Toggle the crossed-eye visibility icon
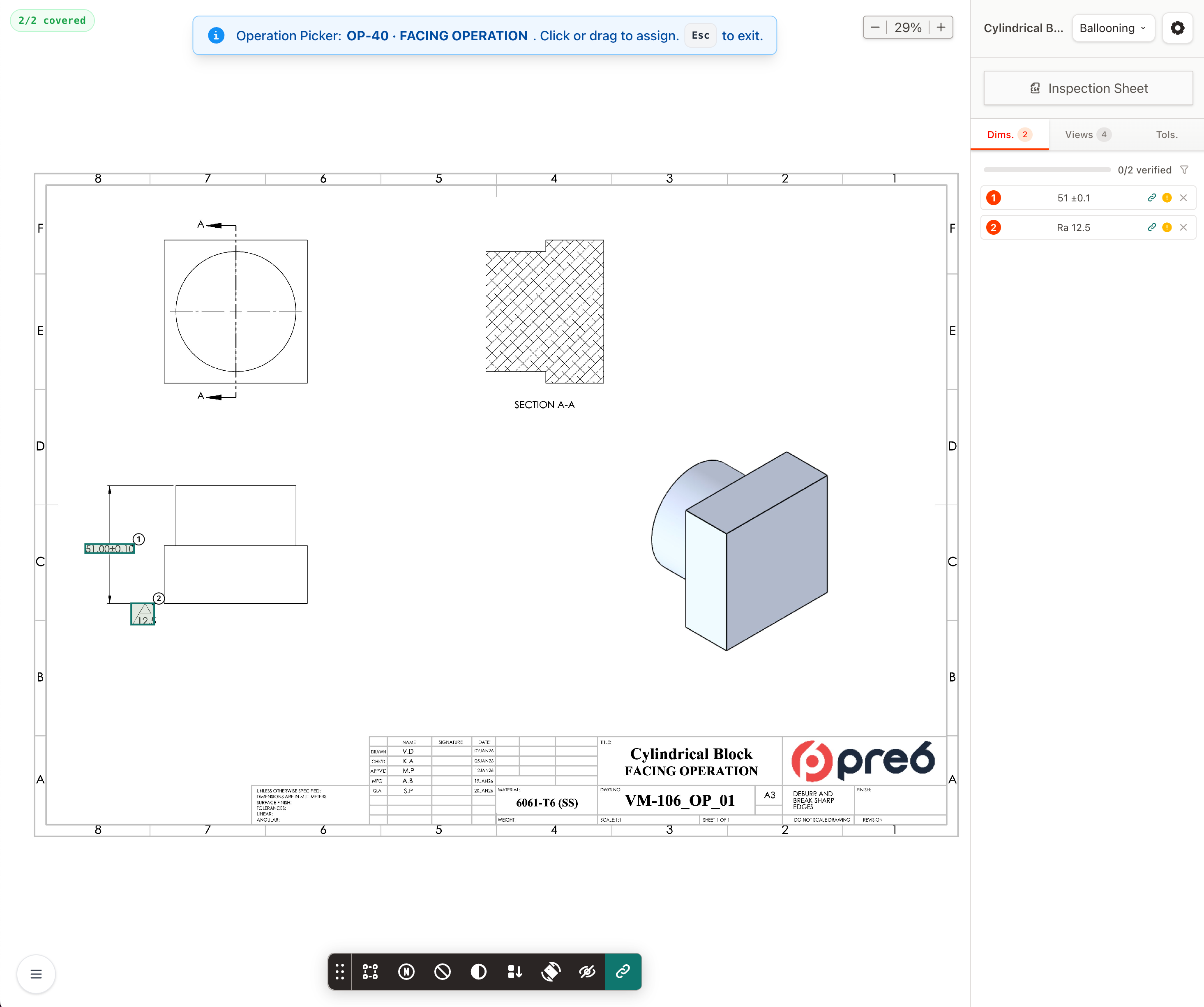The width and height of the screenshot is (1204, 1007). point(586,971)
